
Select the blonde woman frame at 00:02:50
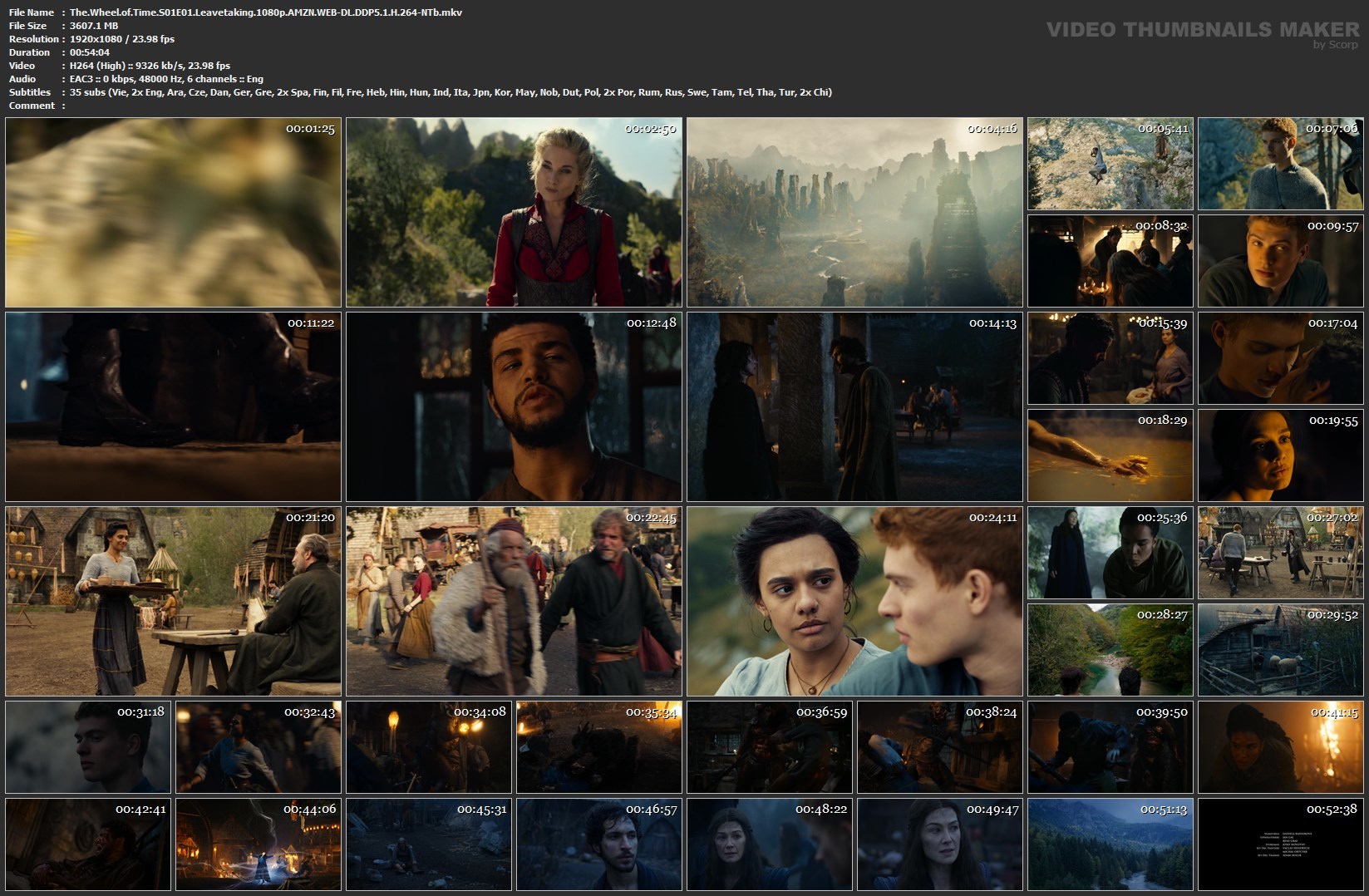tap(514, 212)
